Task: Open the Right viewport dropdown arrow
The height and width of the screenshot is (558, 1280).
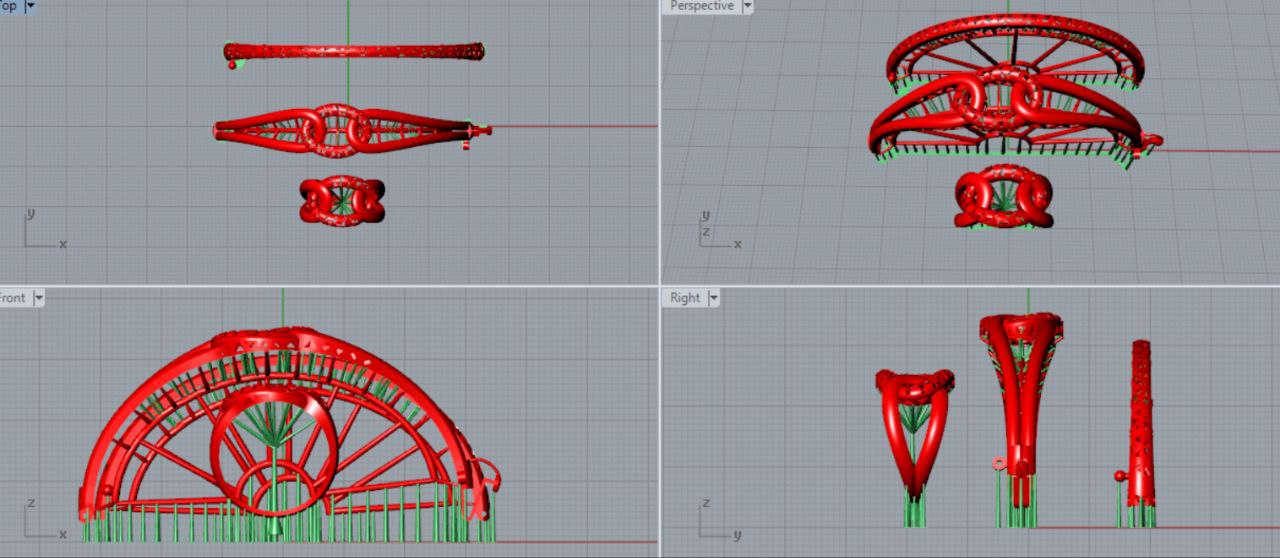Action: coord(714,298)
